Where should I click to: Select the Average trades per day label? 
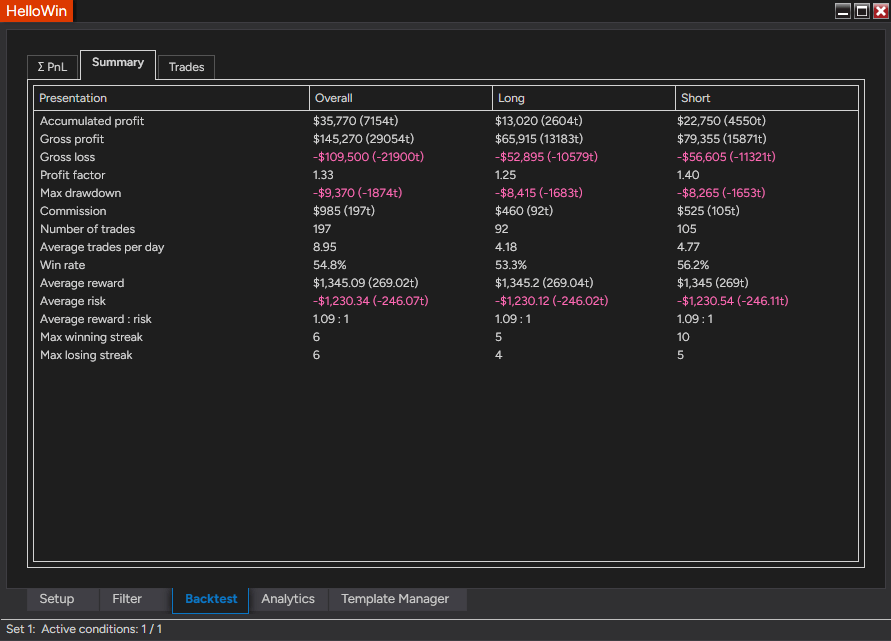(102, 247)
